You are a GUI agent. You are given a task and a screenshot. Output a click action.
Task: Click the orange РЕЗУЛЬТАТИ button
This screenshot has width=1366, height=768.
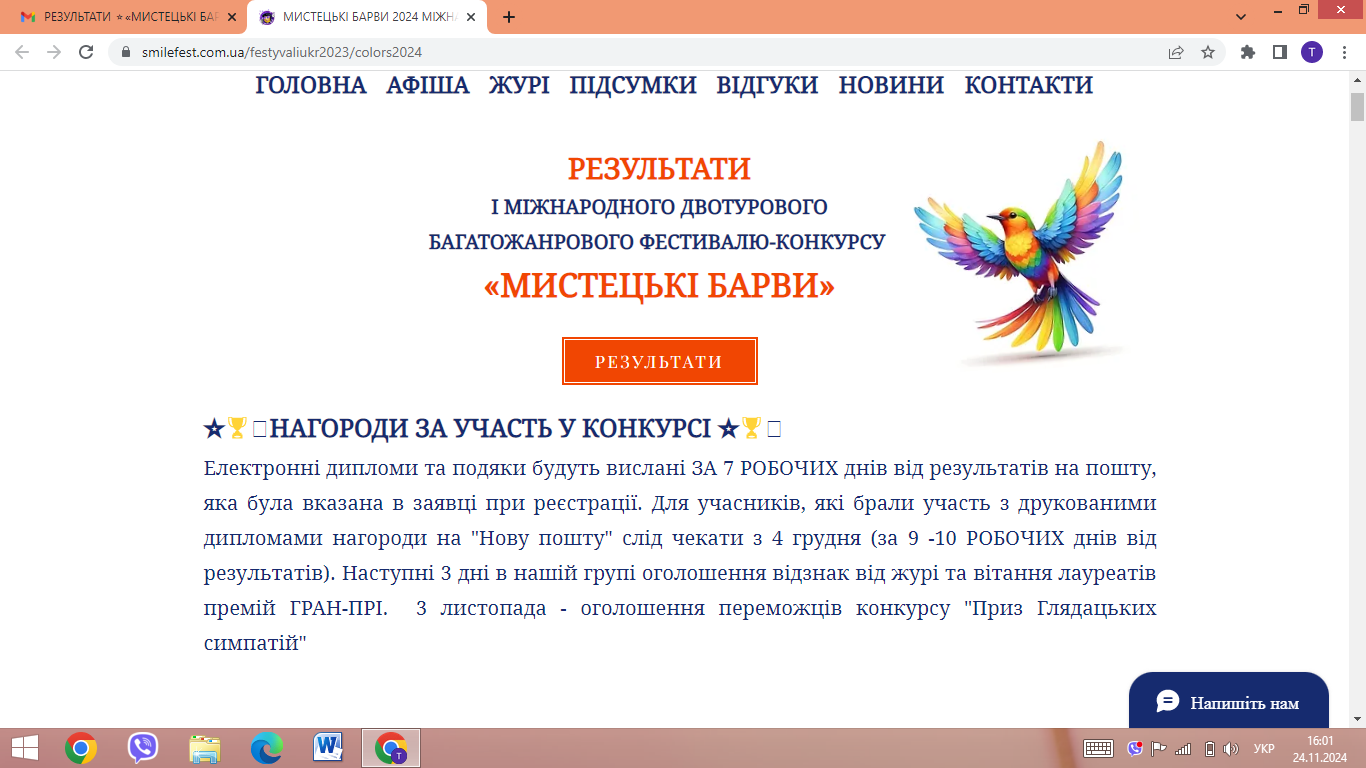click(659, 361)
